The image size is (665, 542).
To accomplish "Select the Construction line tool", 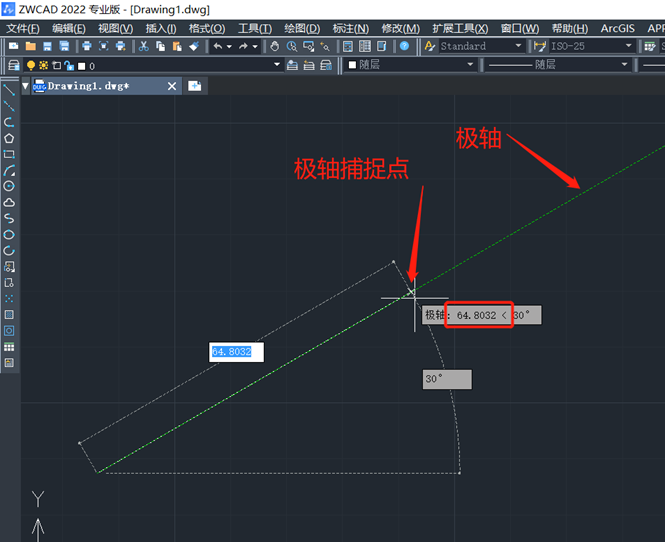I will [9, 106].
